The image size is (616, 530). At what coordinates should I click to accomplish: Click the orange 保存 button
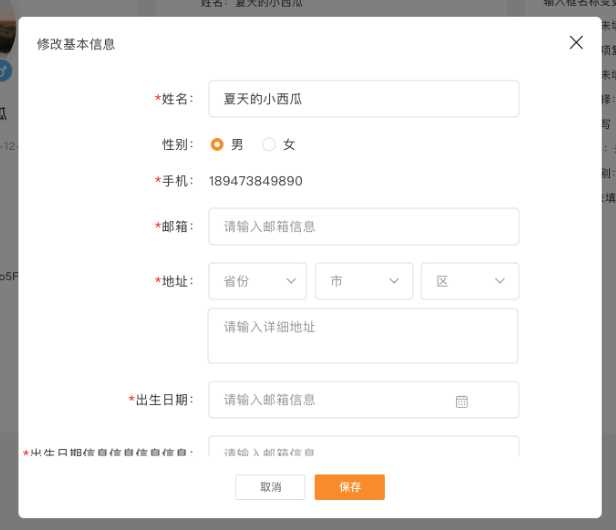tap(349, 487)
